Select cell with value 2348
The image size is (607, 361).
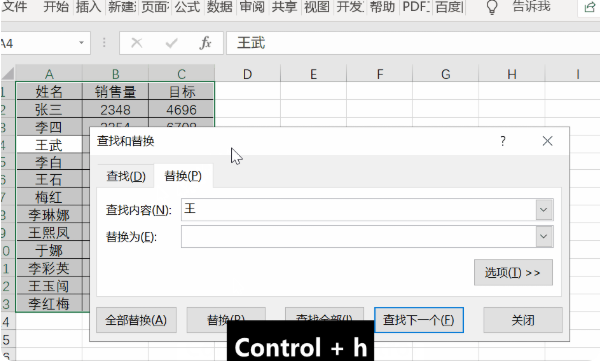115,109
